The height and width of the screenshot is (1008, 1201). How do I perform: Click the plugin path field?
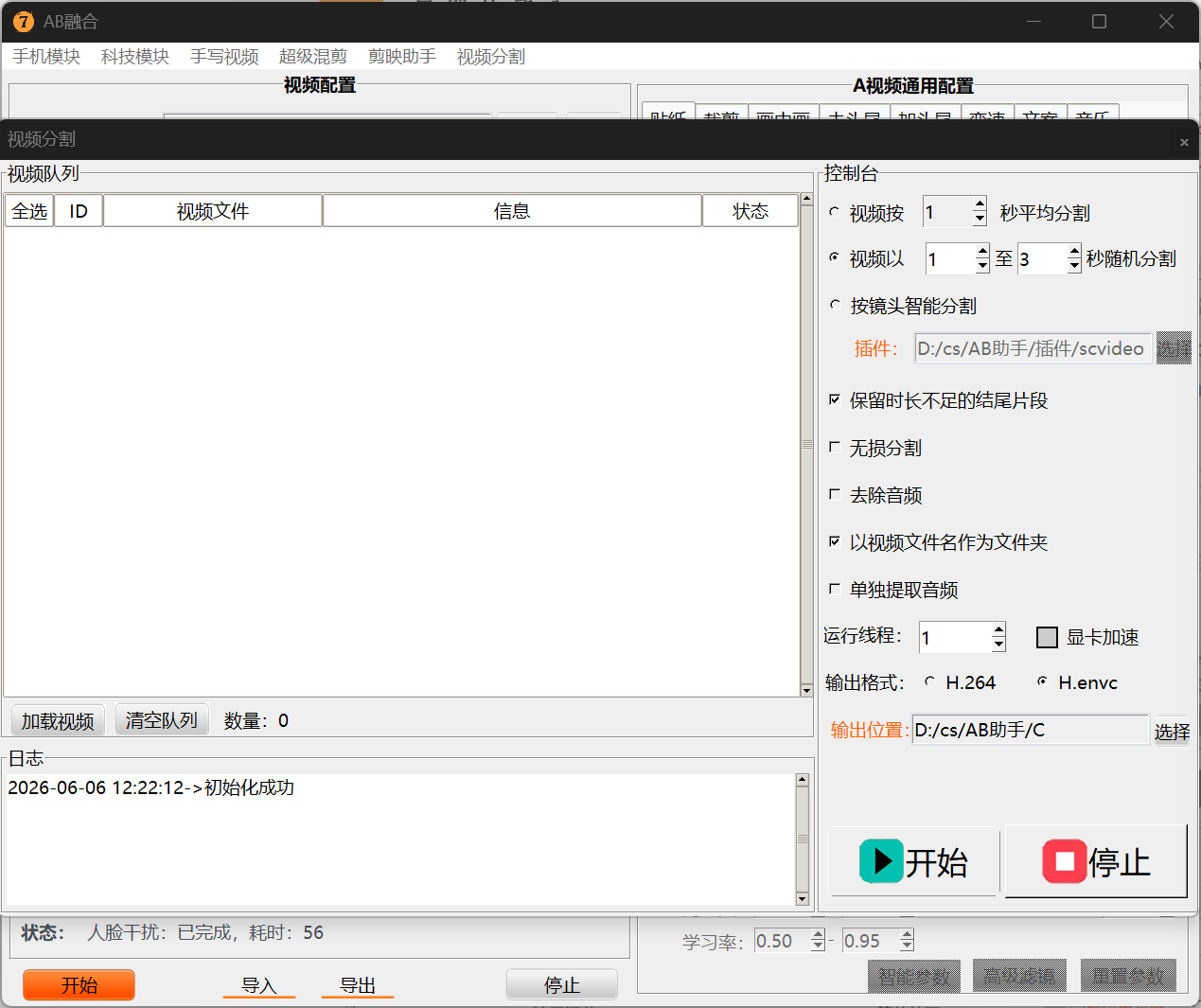click(x=1033, y=348)
